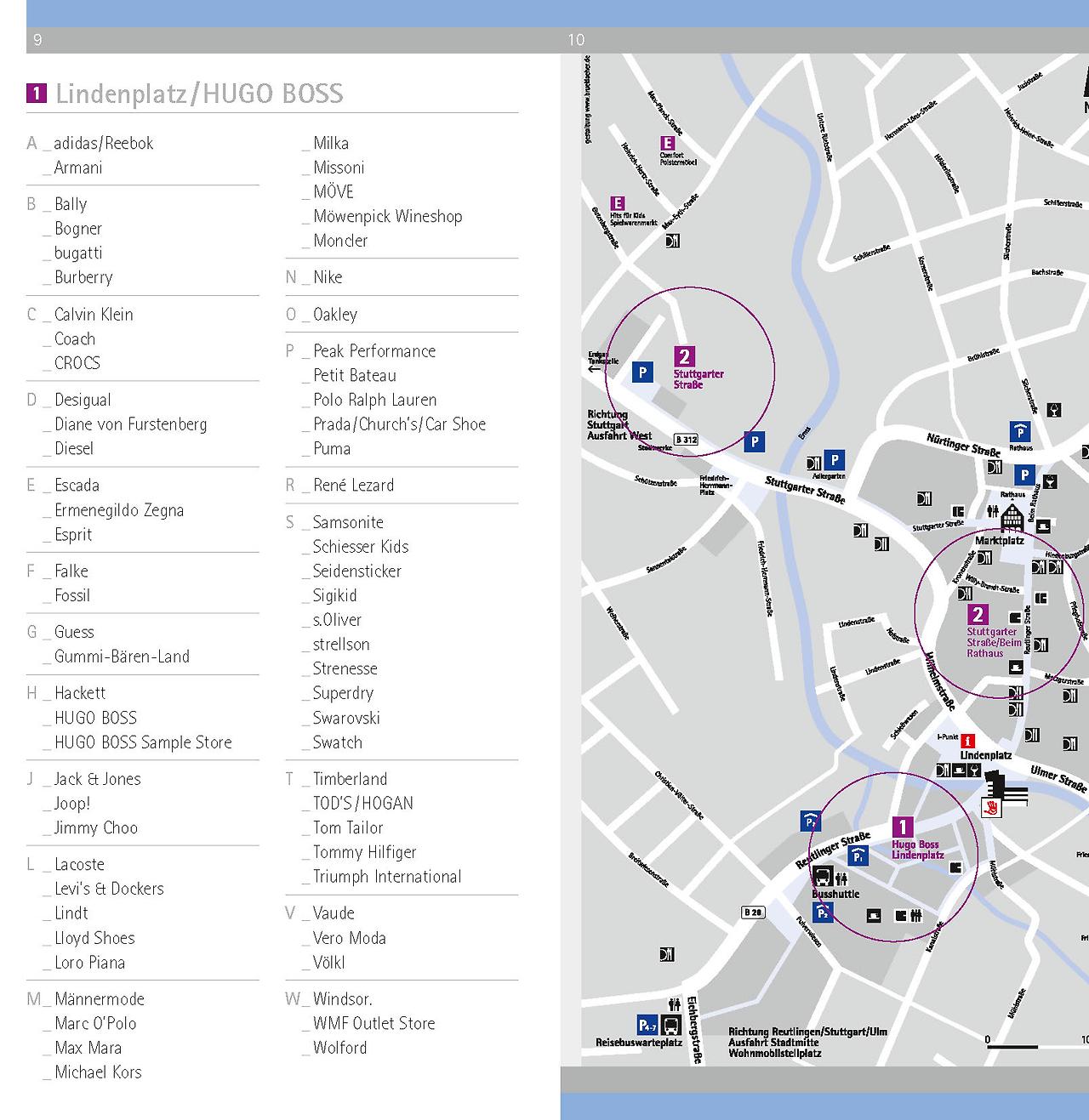This screenshot has height=1120, width=1089.
Task: Click the magenta 1 marker for Hugo Boss Lindenplatz
Action: click(902, 827)
